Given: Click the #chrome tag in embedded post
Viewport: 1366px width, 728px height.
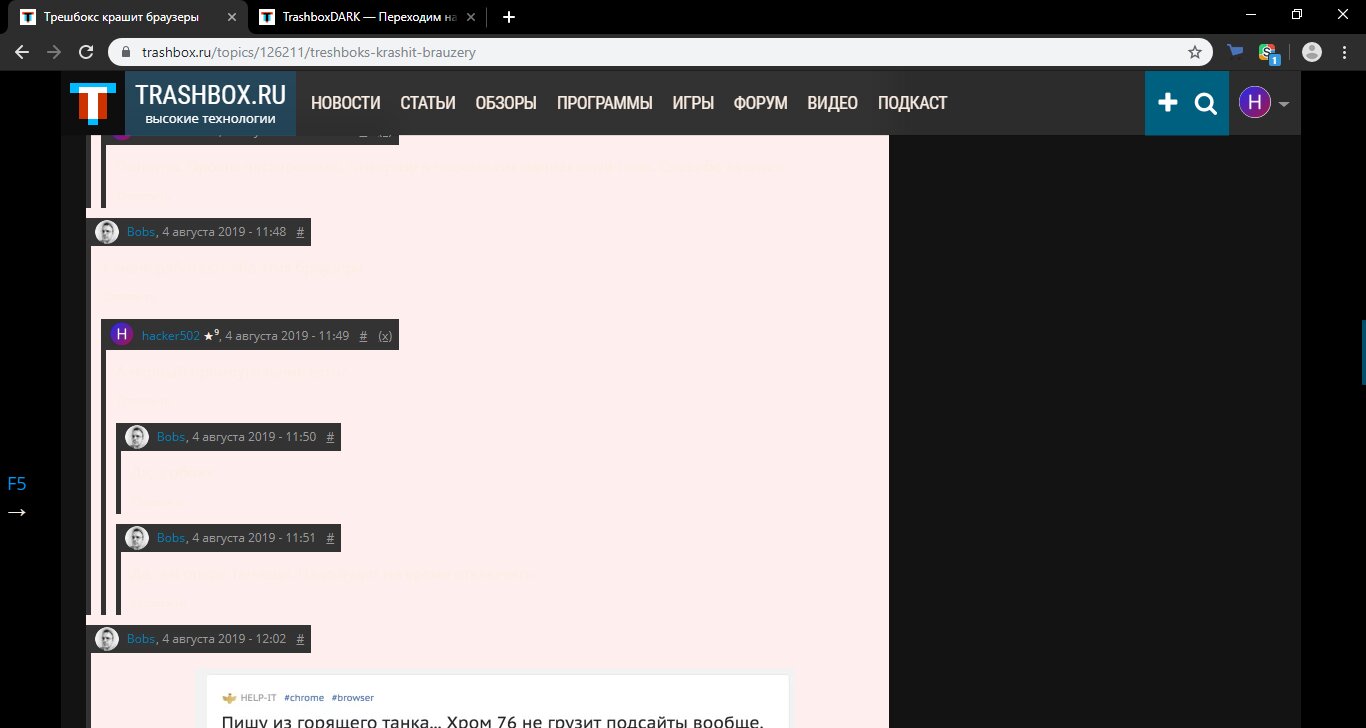Looking at the screenshot, I should point(304,698).
